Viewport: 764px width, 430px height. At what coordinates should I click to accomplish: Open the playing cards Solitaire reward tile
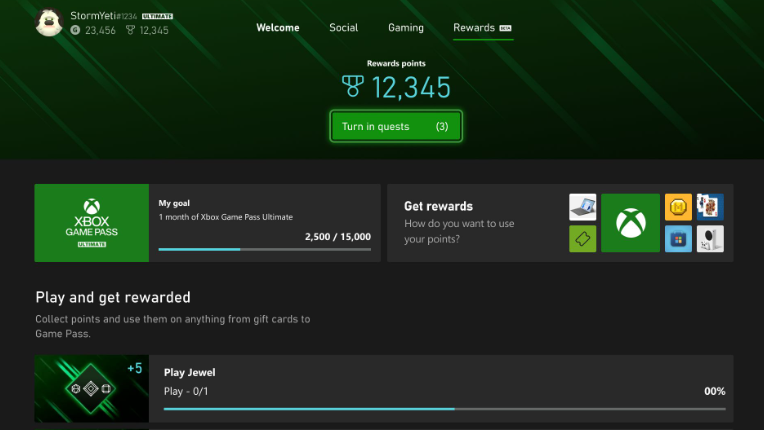click(x=710, y=207)
